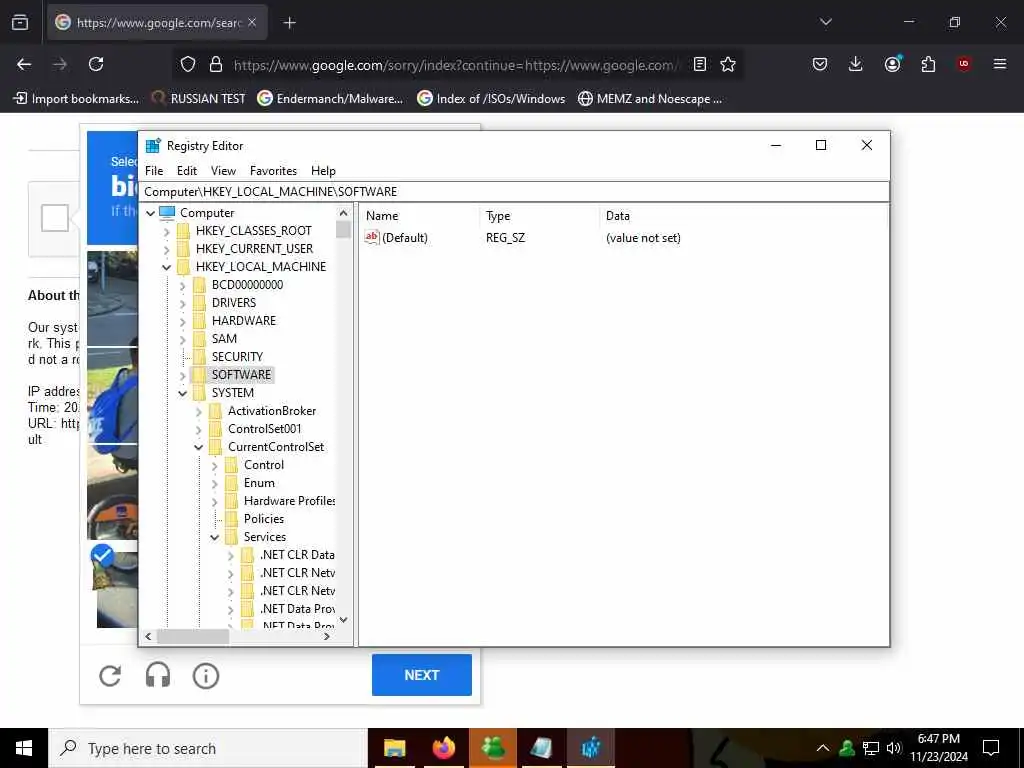Click the tree pane vertical scrollbar thumb
Image resolution: width=1024 pixels, height=768 pixels.
(343, 229)
